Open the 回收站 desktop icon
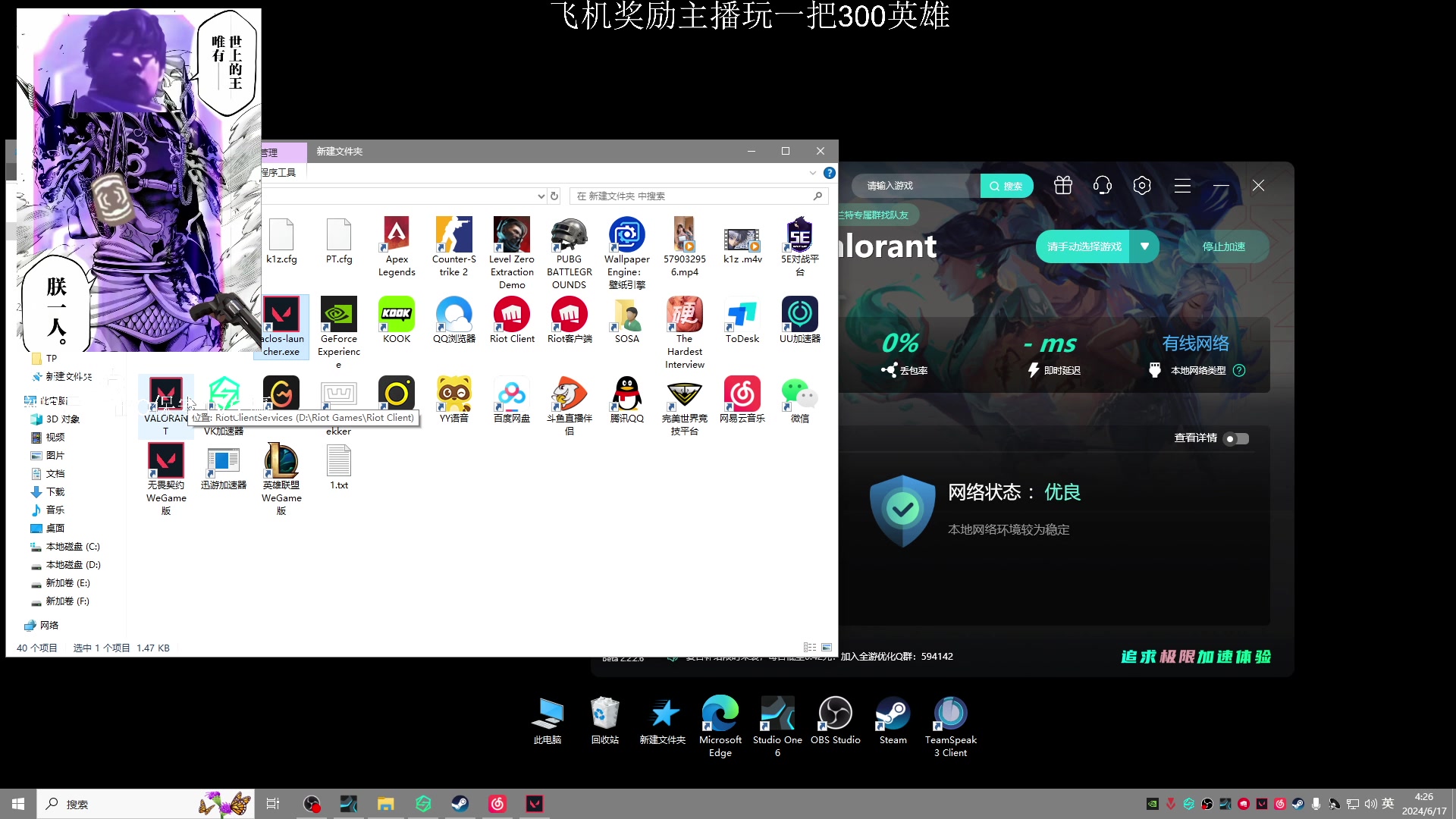The height and width of the screenshot is (819, 1456). (605, 721)
